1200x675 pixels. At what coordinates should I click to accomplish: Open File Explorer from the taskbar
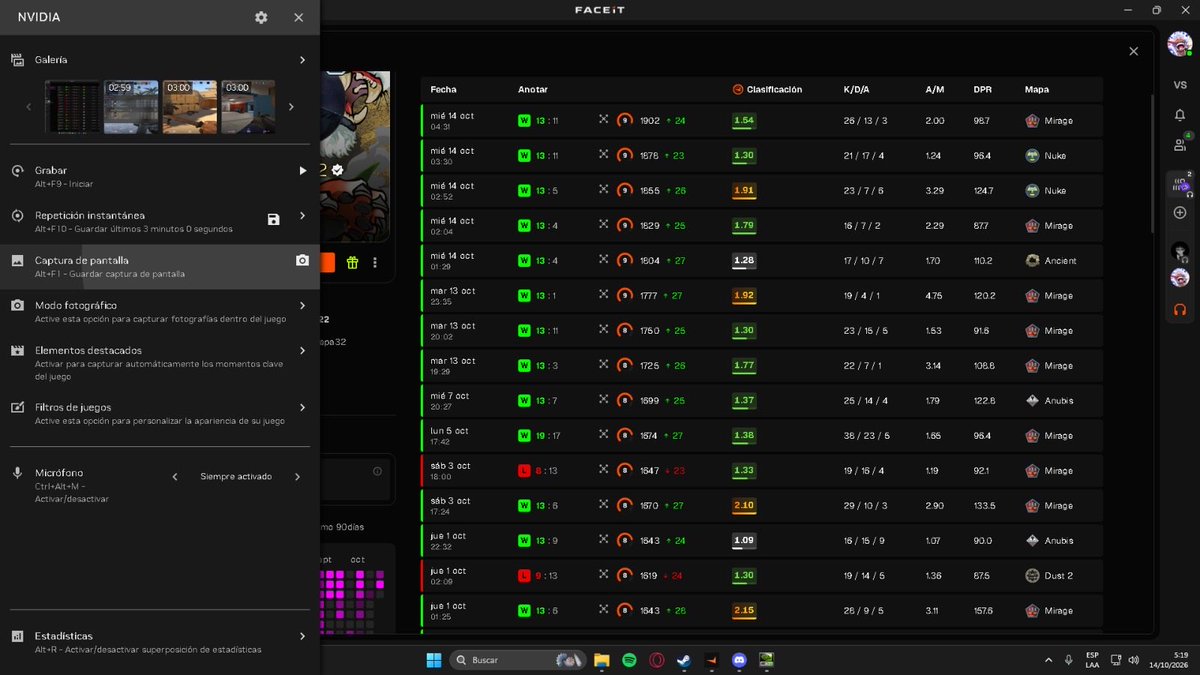point(602,660)
